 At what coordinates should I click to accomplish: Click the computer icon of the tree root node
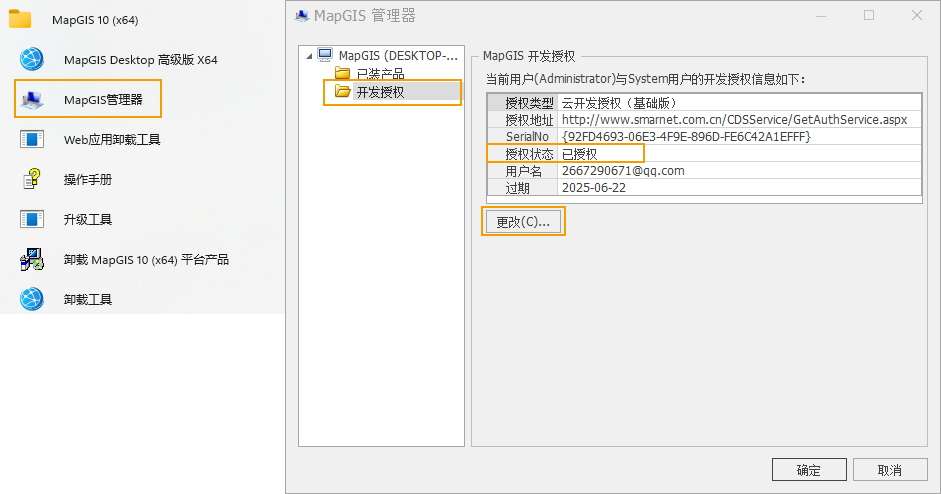[325, 55]
